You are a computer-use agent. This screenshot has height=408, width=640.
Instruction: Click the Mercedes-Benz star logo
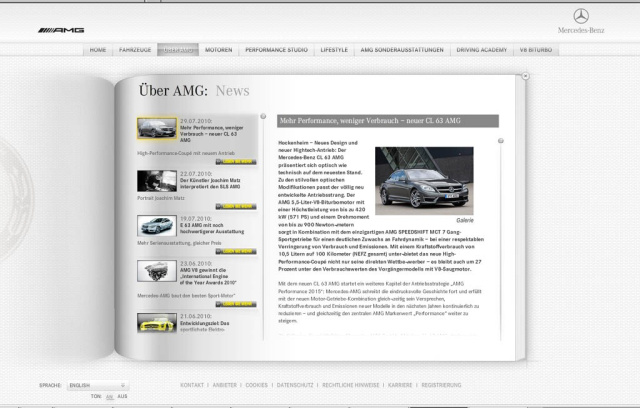click(x=581, y=16)
